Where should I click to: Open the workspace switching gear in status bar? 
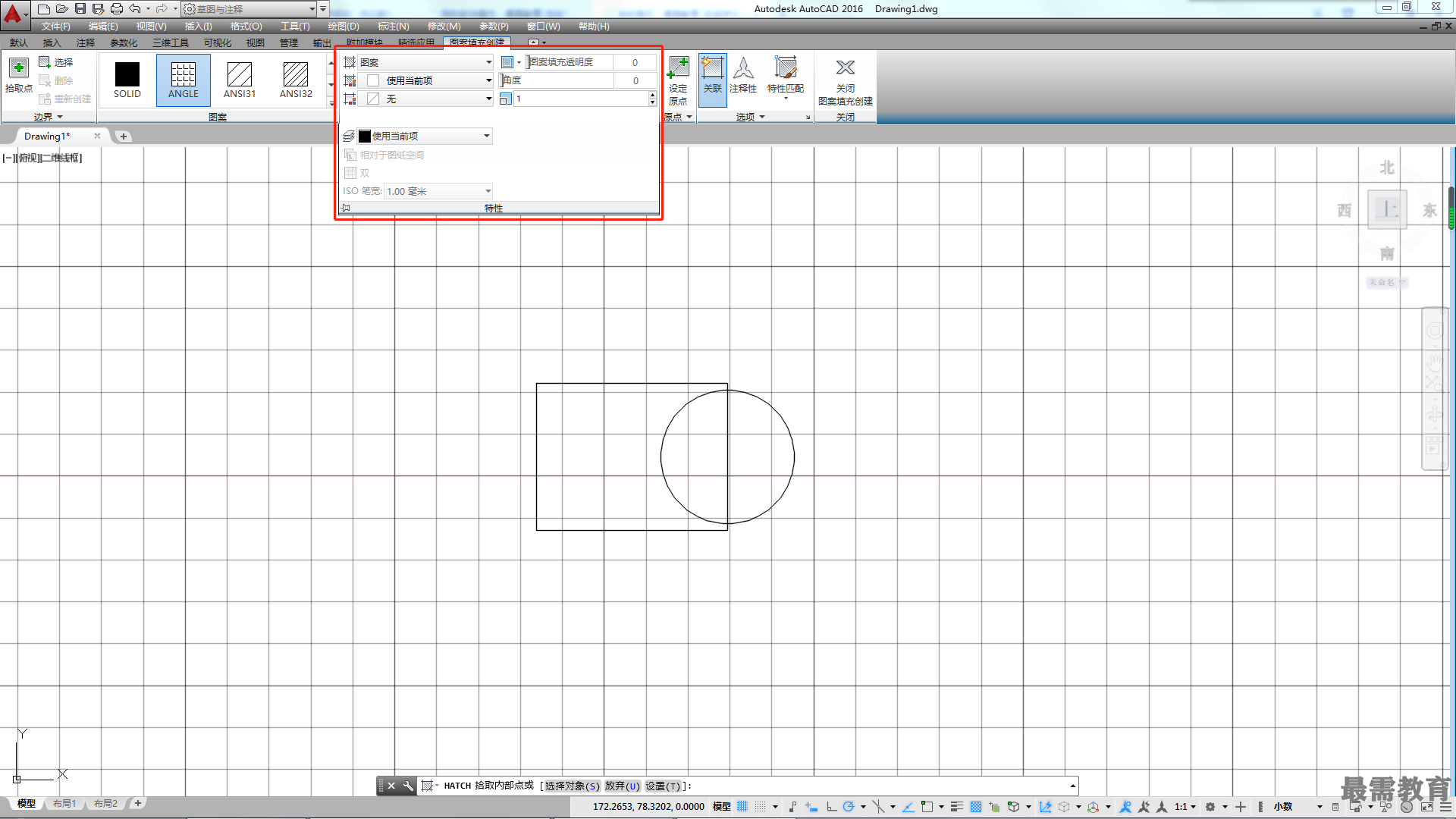pyautogui.click(x=1210, y=807)
